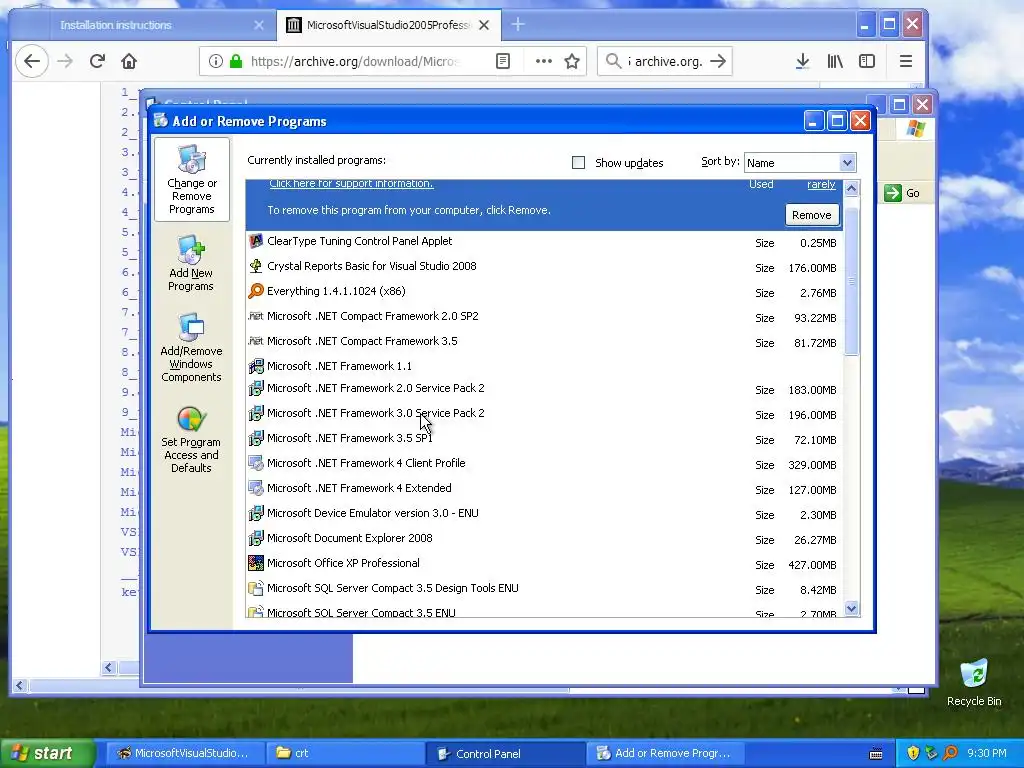The width and height of the screenshot is (1024, 768).
Task: Click the 329.00MB size value
Action: click(x=812, y=465)
